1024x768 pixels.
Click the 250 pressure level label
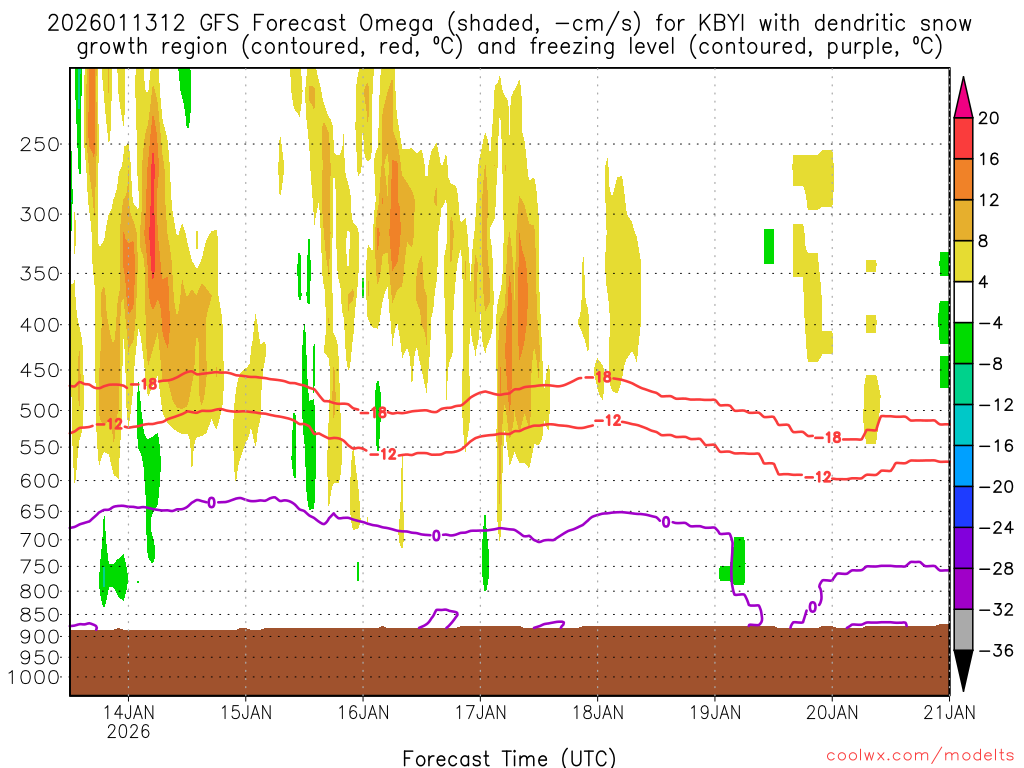click(40, 144)
